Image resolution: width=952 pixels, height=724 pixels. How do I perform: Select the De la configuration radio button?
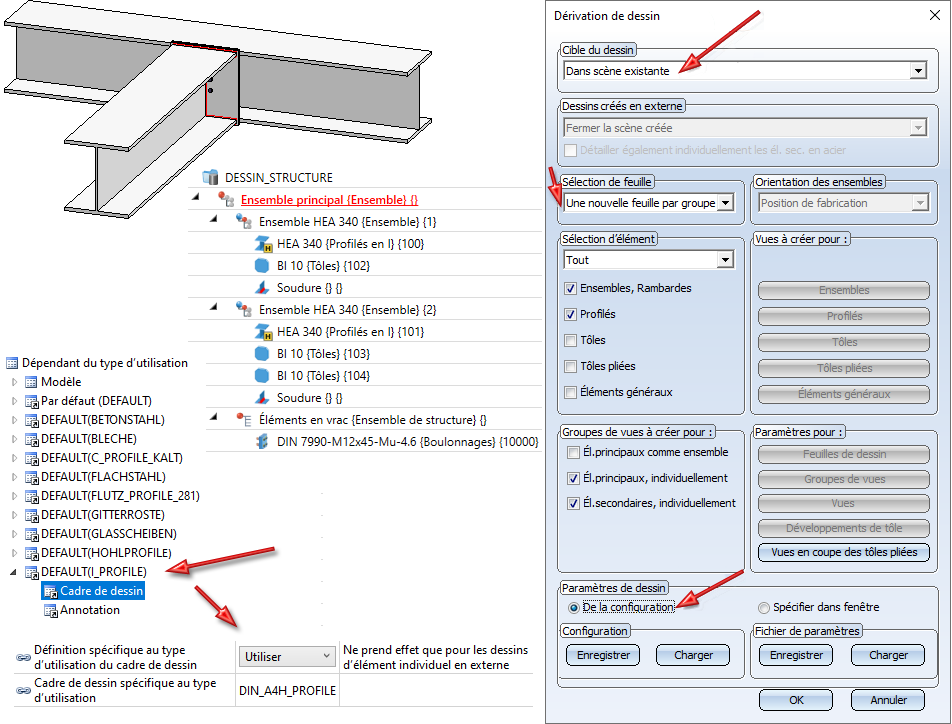pos(573,607)
